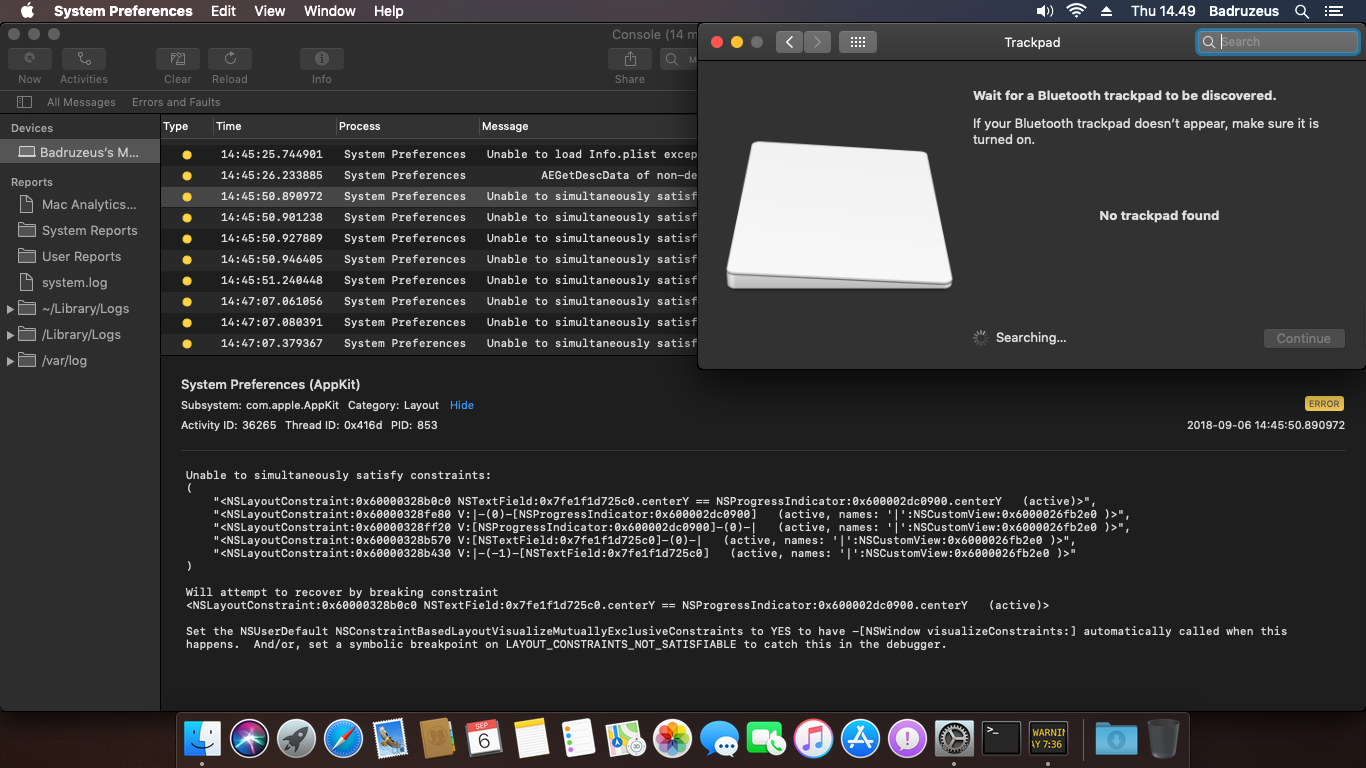Expand the ~/Library/Logs folder
Viewport: 1366px width, 768px height.
(x=10, y=308)
